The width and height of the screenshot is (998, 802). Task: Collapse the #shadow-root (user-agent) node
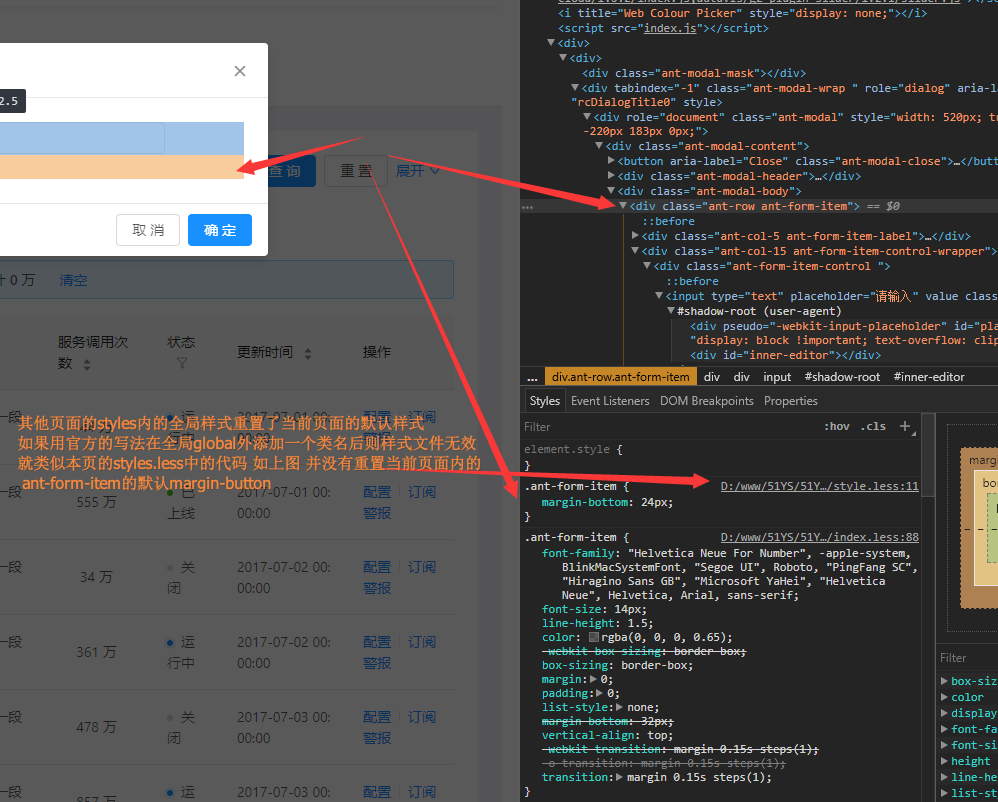(x=671, y=311)
